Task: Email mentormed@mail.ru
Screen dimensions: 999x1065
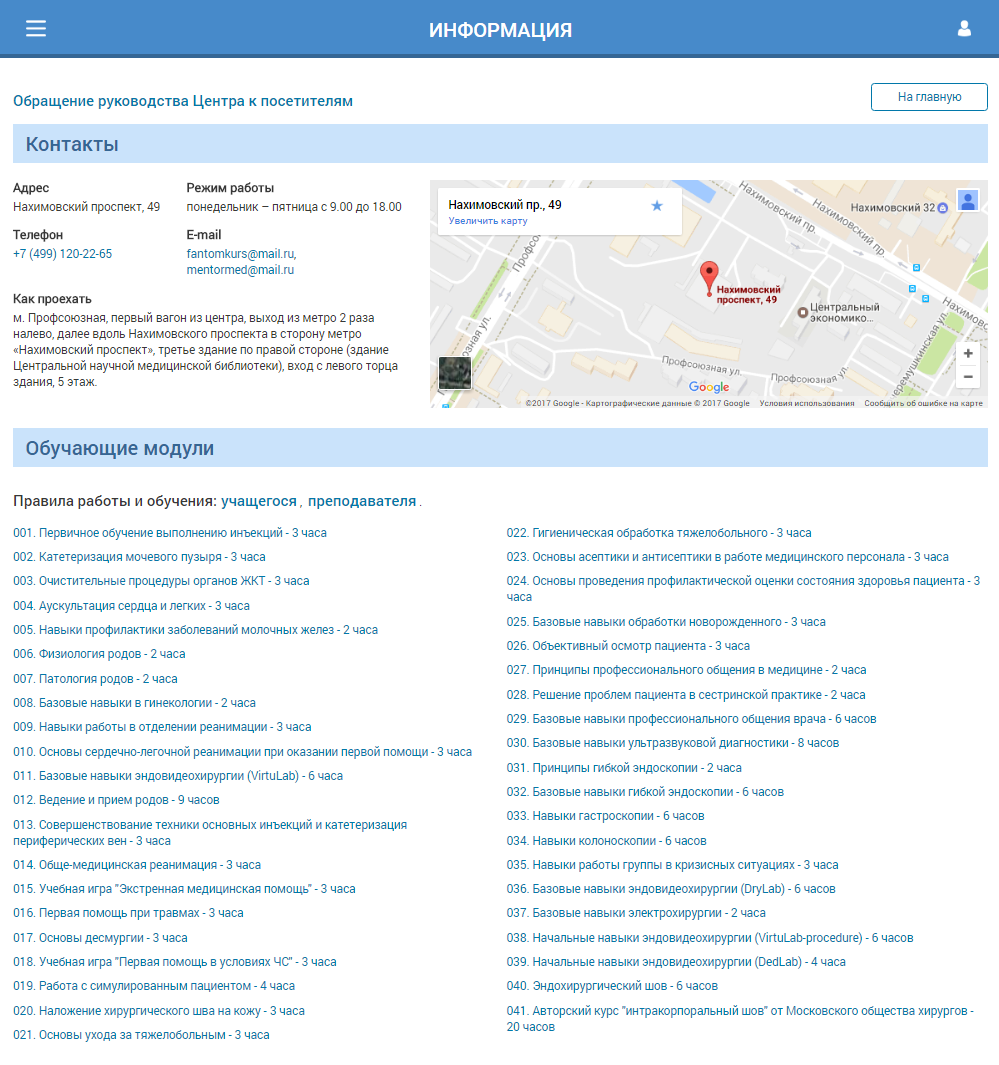Action: pyautogui.click(x=240, y=270)
